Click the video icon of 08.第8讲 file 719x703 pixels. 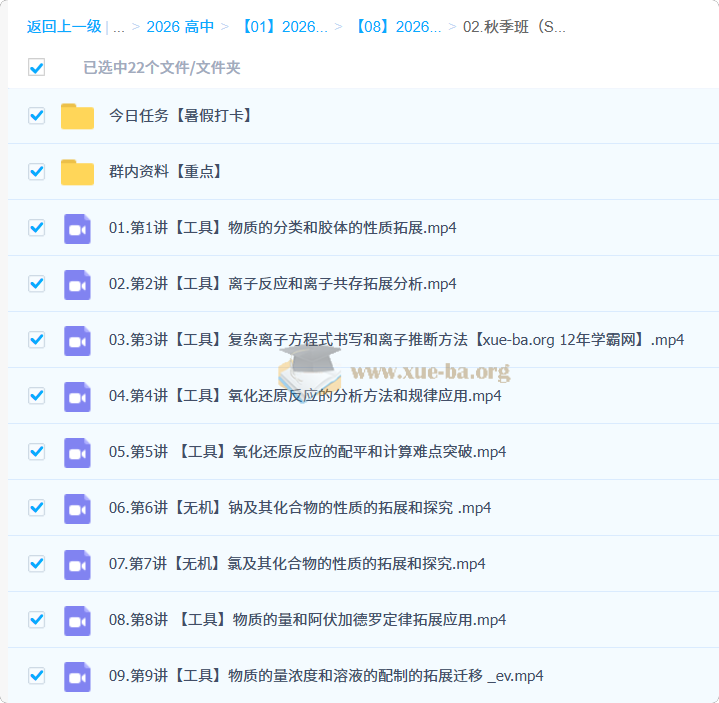tap(77, 620)
